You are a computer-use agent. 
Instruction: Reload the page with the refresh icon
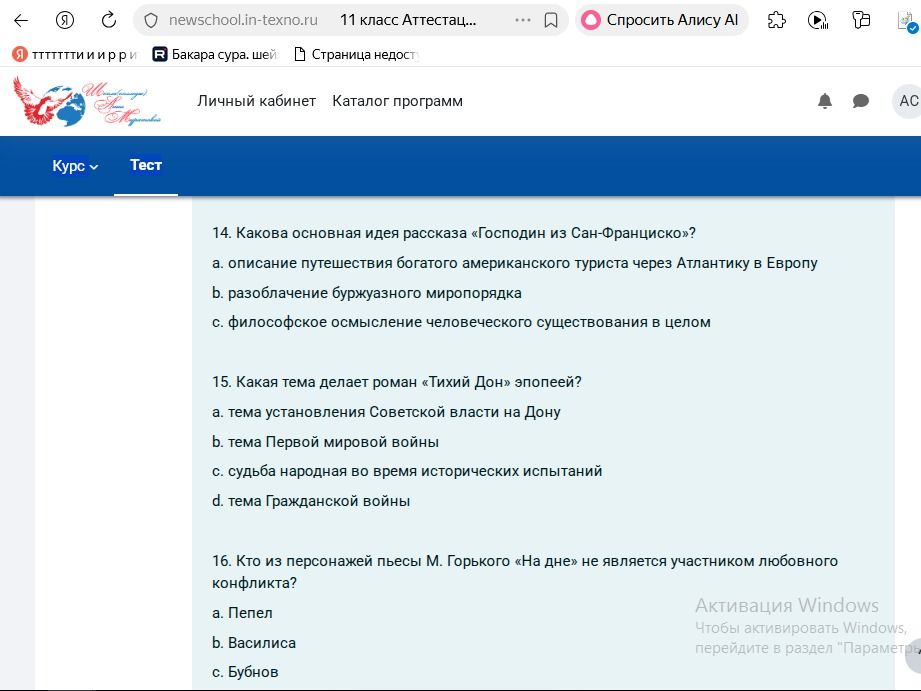[109, 21]
